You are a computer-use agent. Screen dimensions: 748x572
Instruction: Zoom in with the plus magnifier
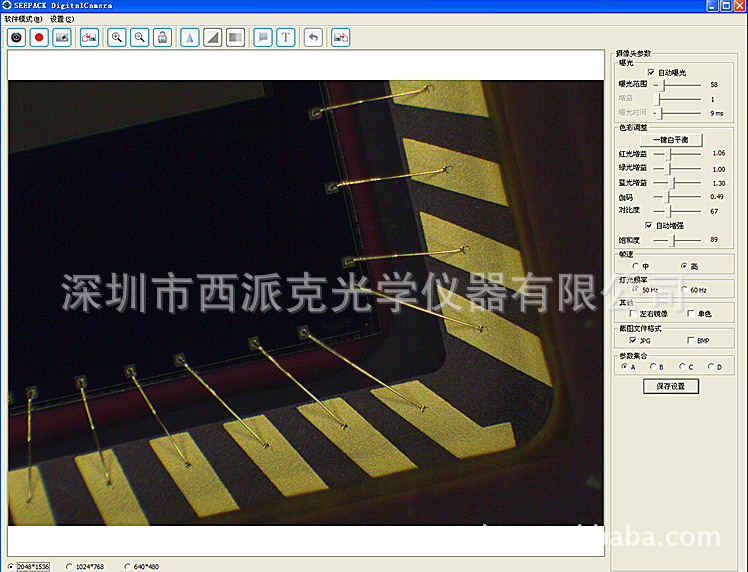point(116,37)
